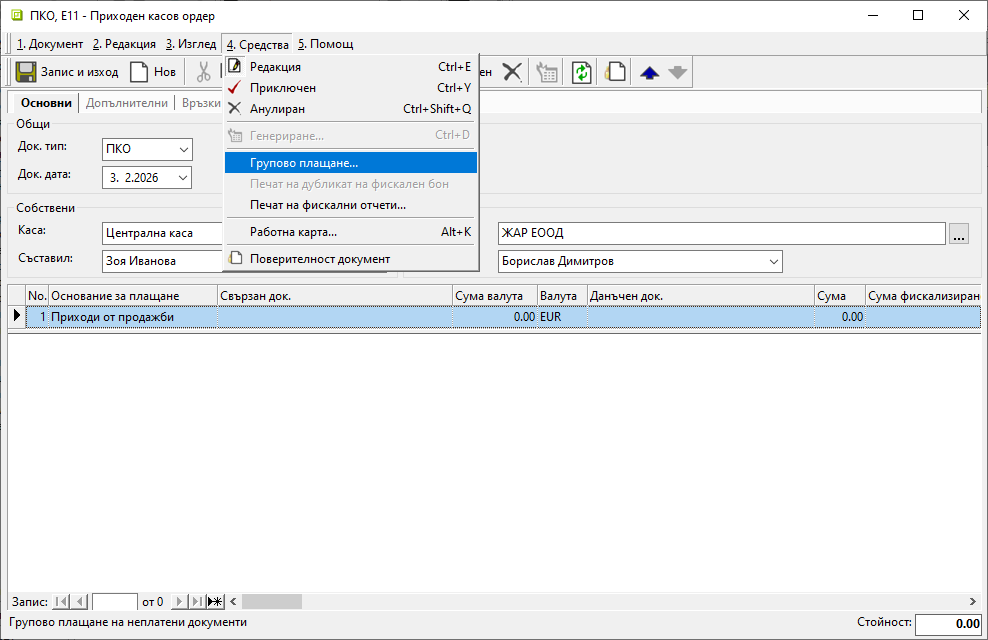Click the new-record asterisk navigation button
Image resolution: width=988 pixels, height=640 pixels.
click(x=215, y=601)
